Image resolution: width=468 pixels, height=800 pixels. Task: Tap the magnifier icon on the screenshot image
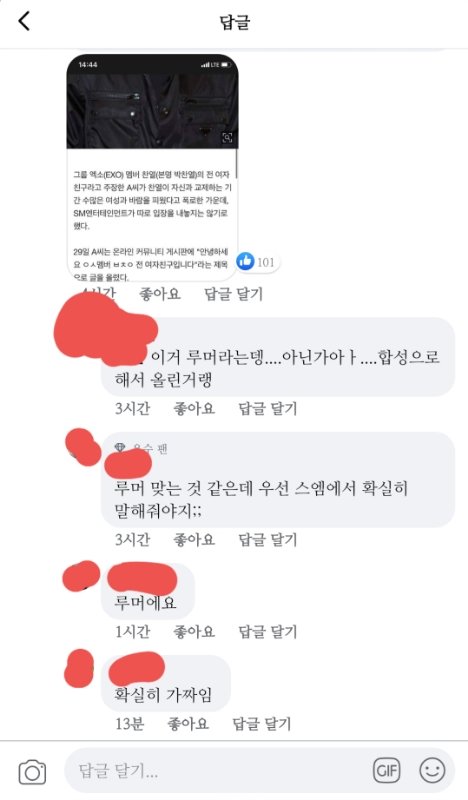(x=227, y=137)
